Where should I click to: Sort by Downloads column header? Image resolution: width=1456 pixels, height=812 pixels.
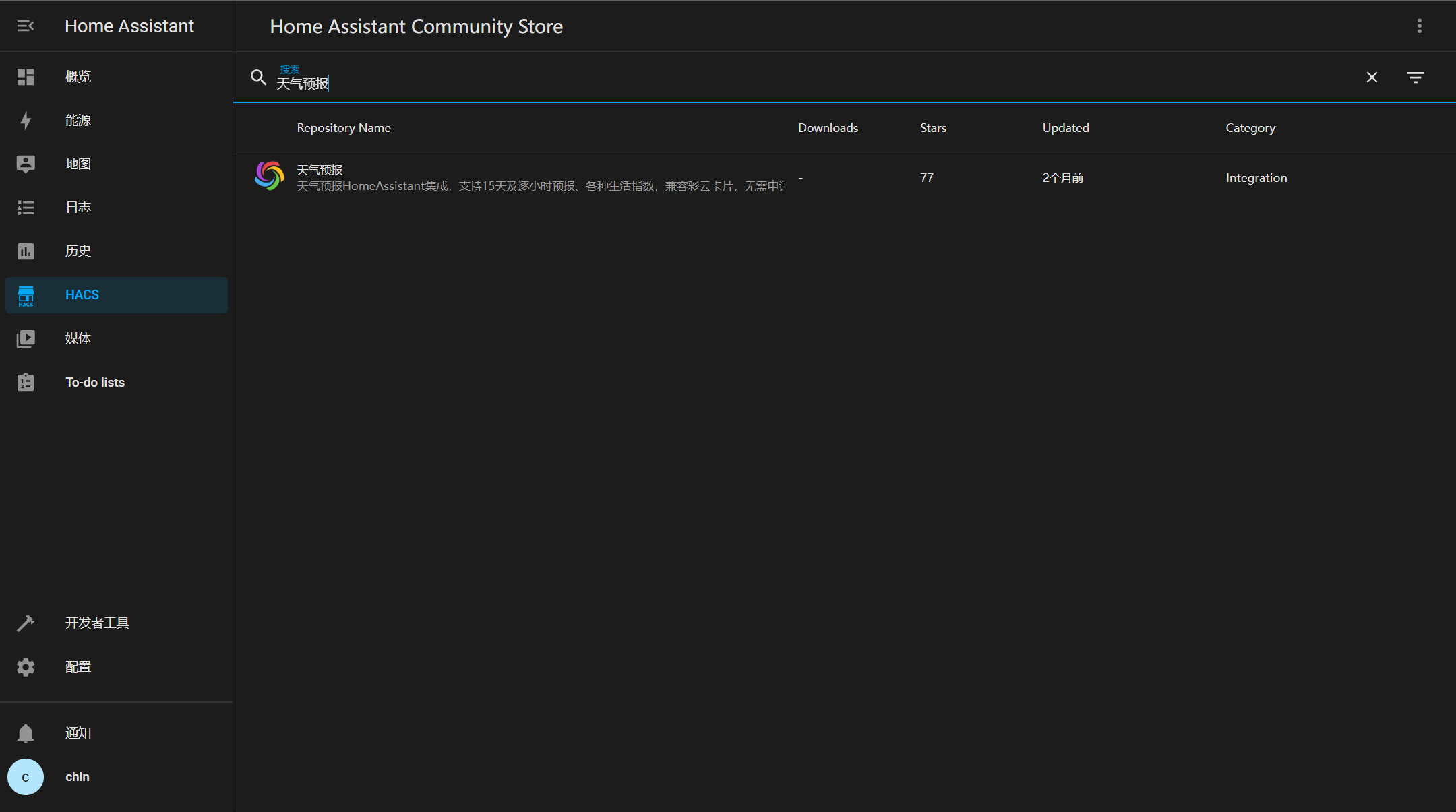point(828,128)
